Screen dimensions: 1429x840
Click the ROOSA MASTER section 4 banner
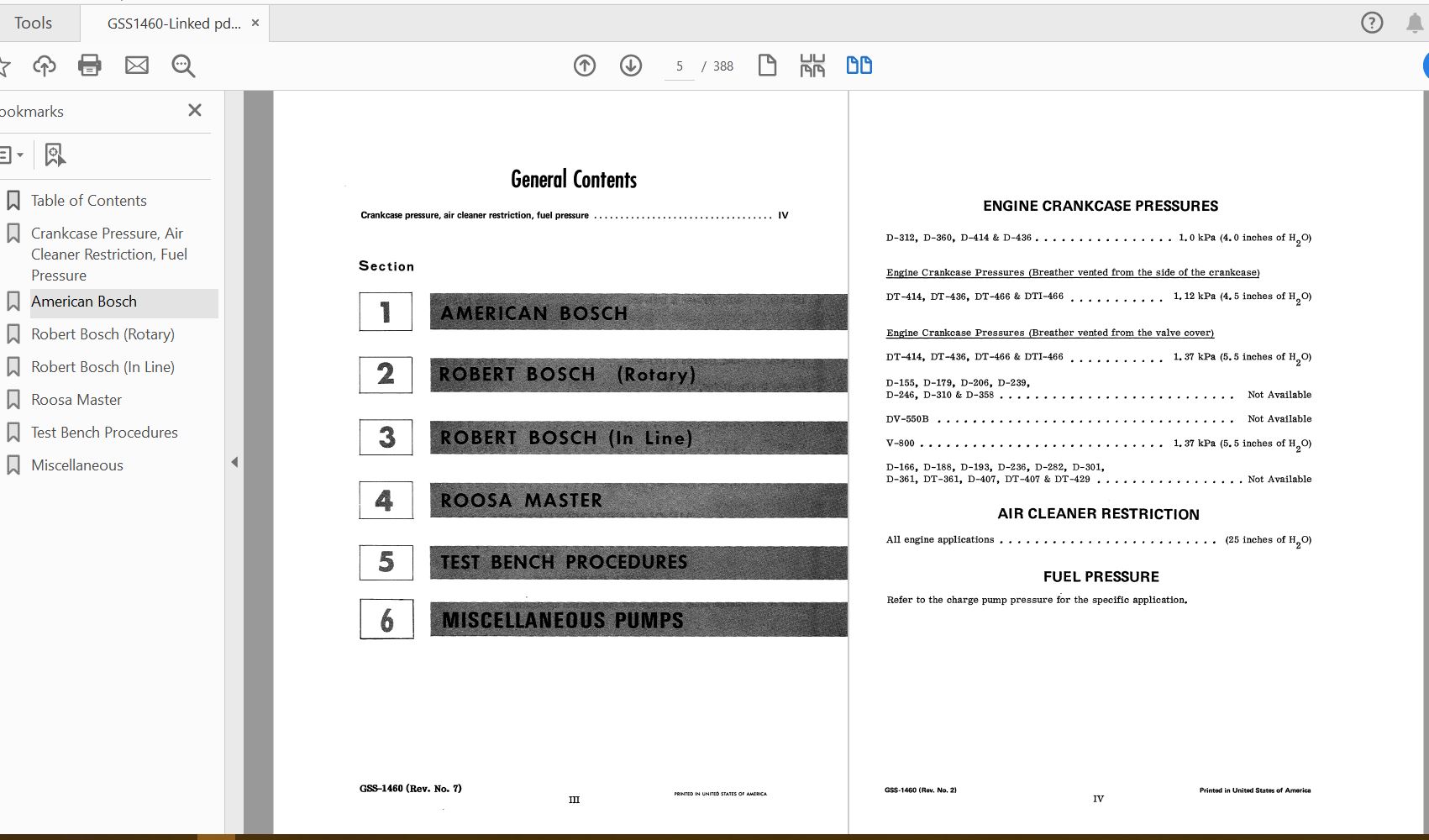pos(638,500)
